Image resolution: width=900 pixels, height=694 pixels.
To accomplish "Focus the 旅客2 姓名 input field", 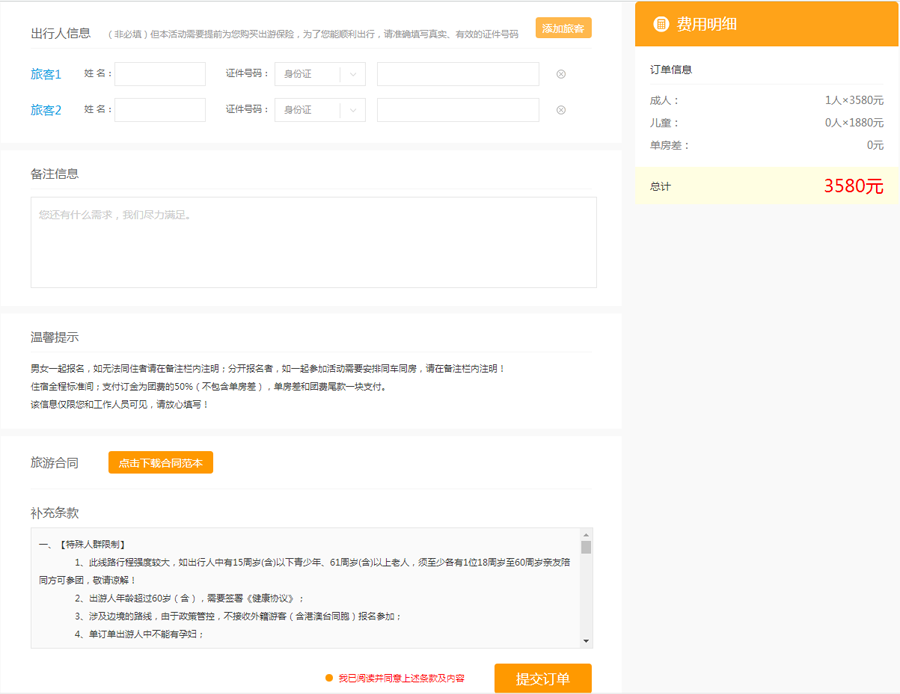I will point(160,110).
